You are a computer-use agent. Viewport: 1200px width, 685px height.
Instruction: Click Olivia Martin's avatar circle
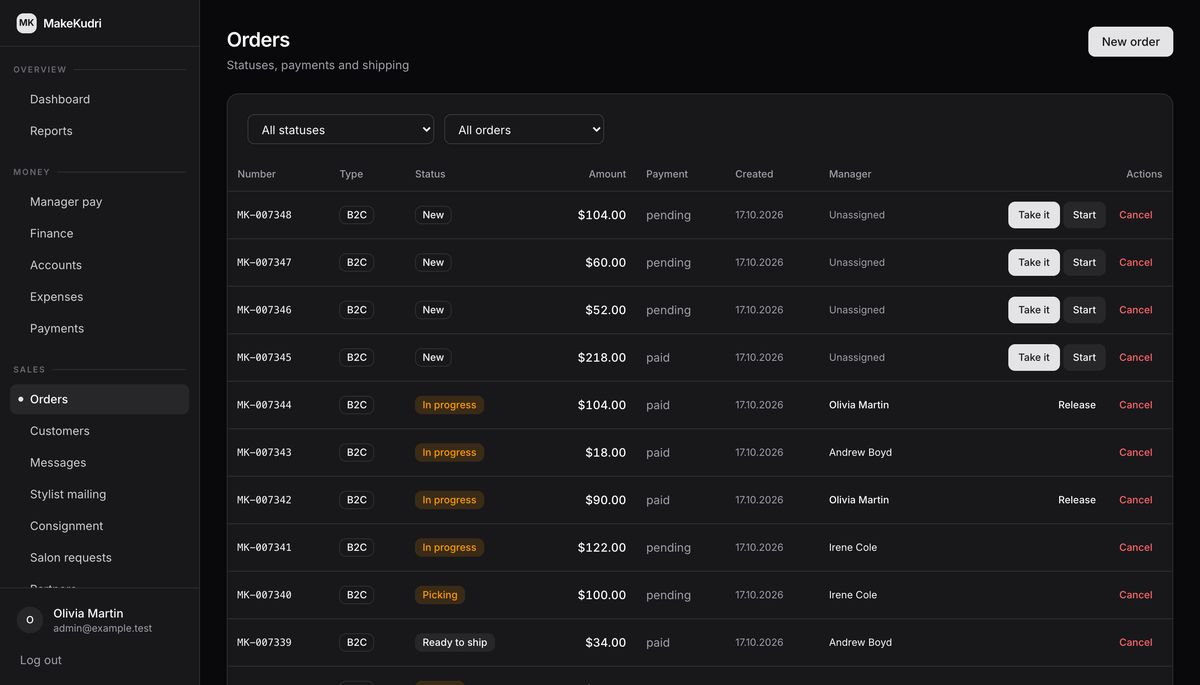click(x=30, y=620)
